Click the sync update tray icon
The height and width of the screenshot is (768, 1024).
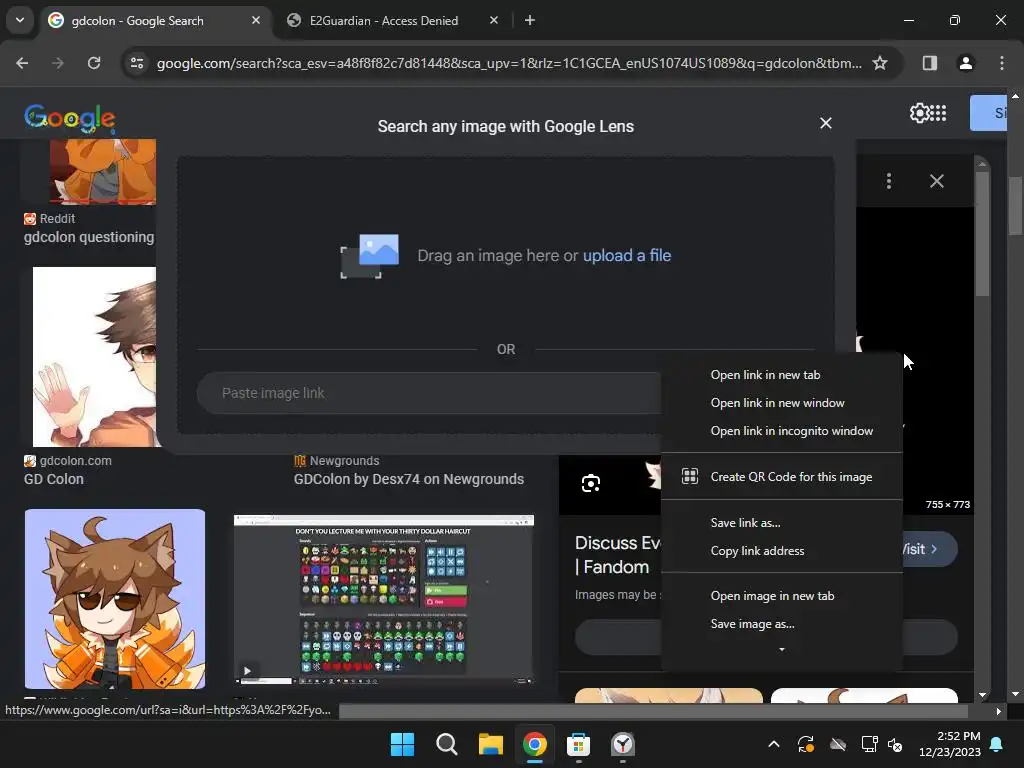806,744
